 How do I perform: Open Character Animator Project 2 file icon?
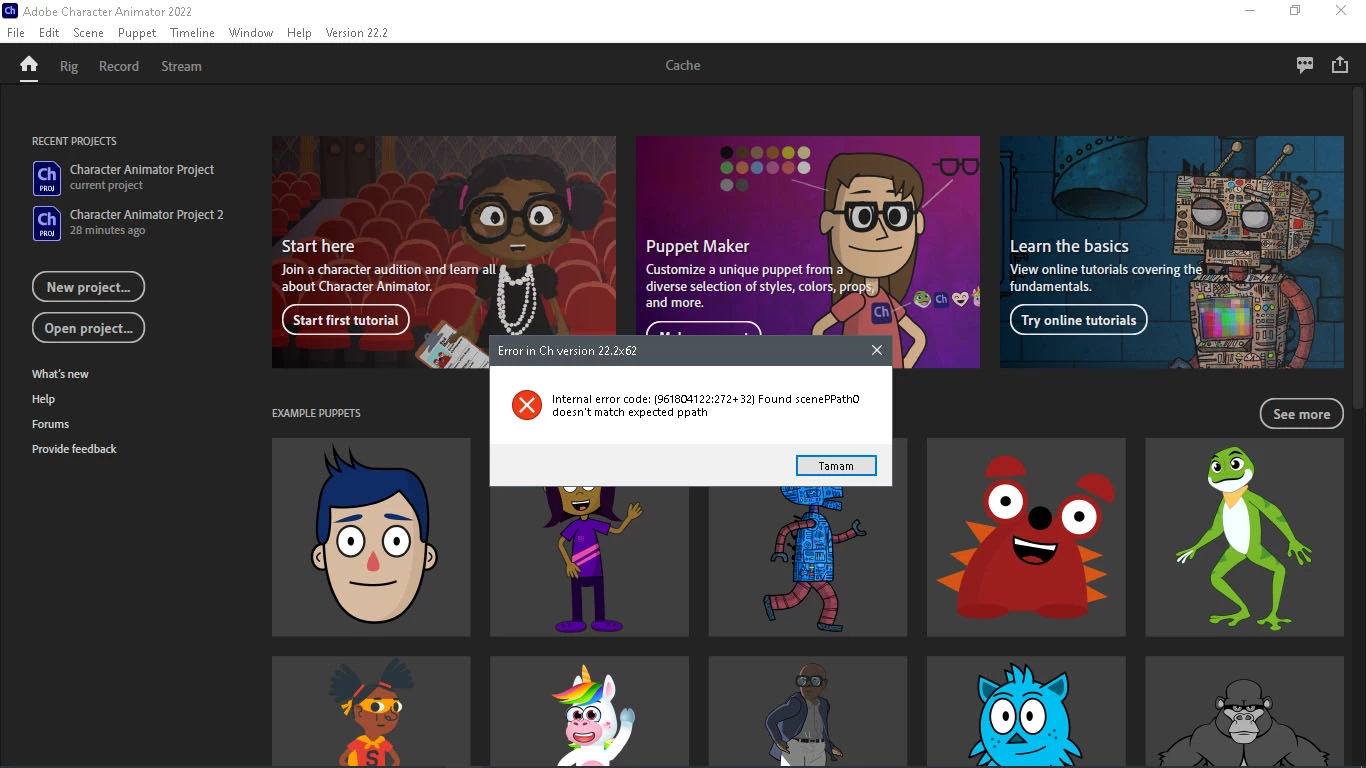[47, 223]
